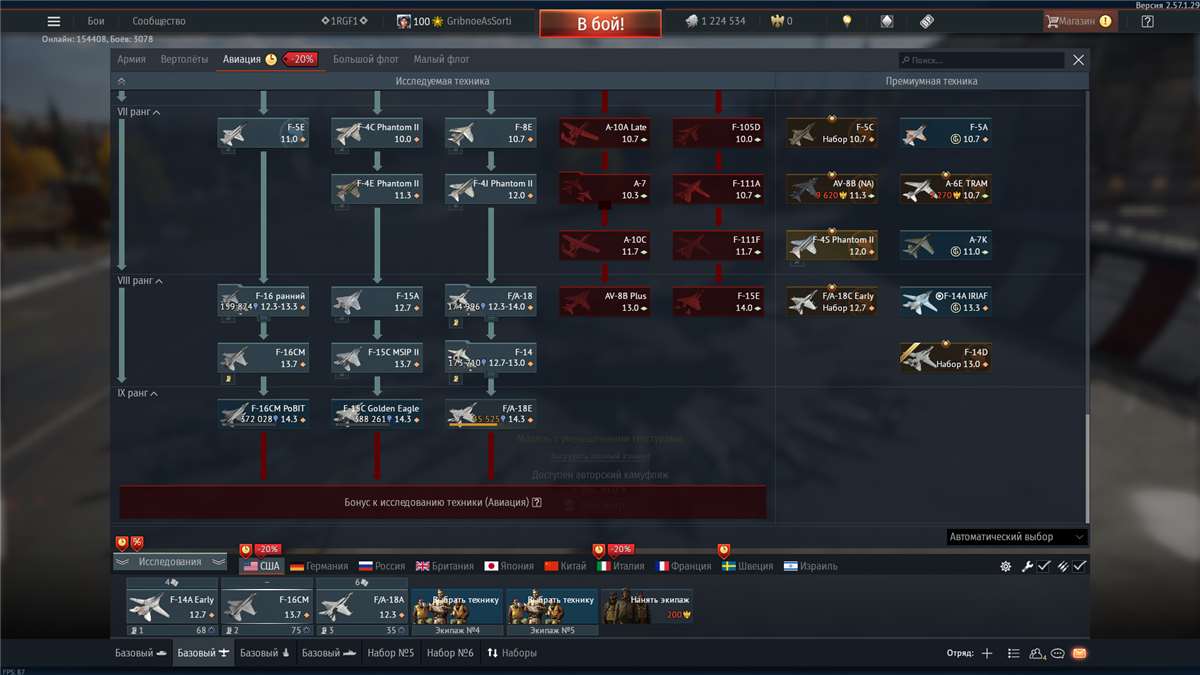Select the F-15C Golden Eagle card

pos(377,414)
